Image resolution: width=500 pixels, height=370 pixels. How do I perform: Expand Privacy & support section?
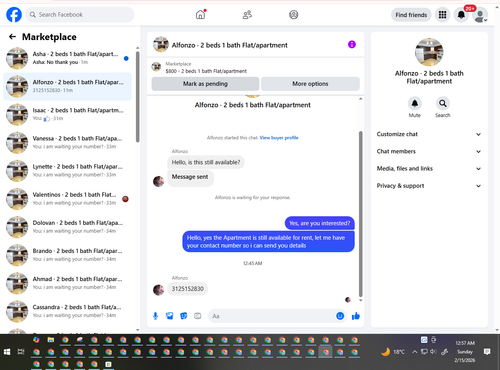click(x=429, y=186)
